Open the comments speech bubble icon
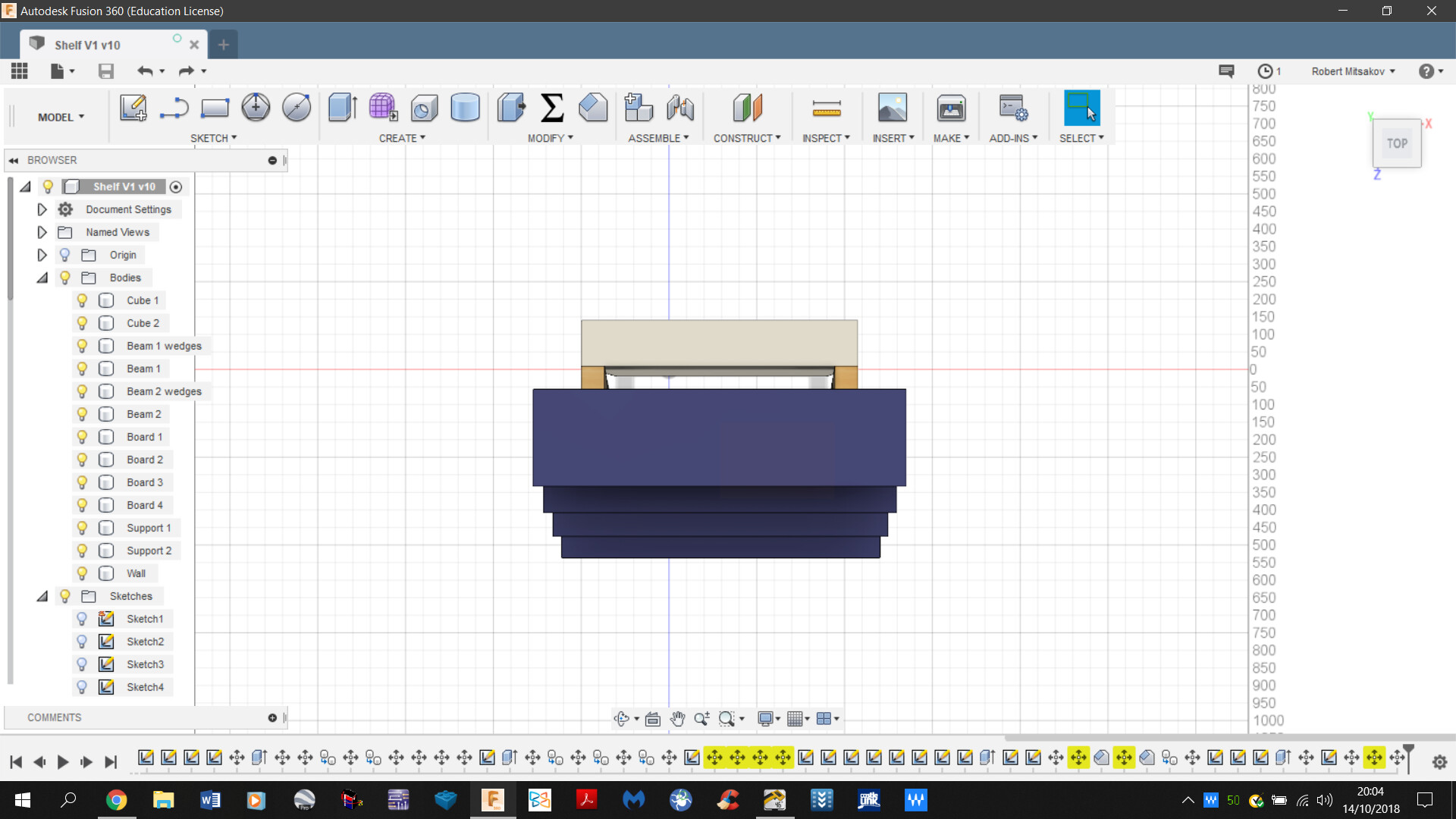This screenshot has height=819, width=1456. tap(1226, 71)
